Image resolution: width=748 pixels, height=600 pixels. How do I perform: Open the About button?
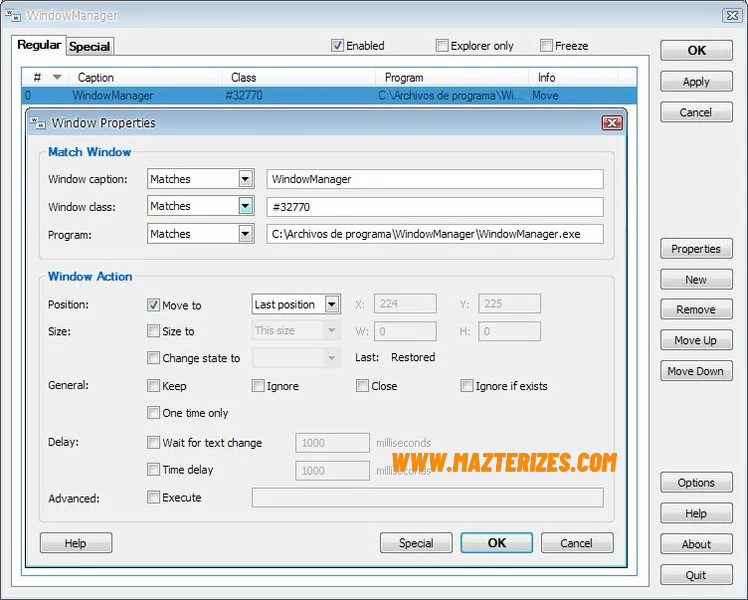click(696, 544)
